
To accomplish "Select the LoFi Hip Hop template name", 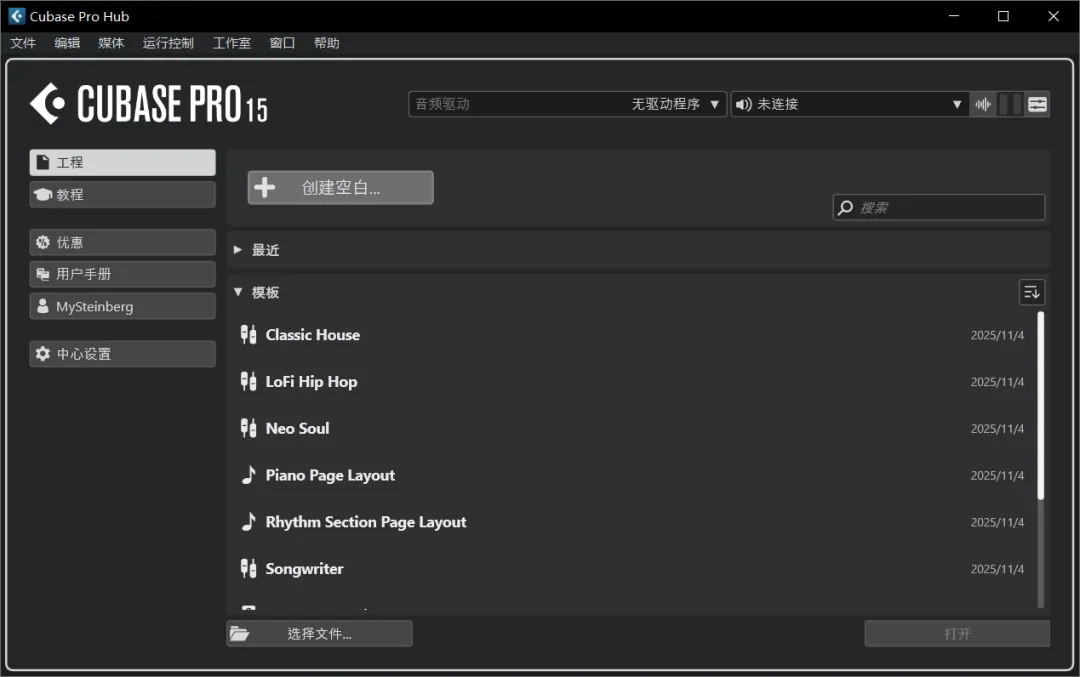I will coord(311,382).
